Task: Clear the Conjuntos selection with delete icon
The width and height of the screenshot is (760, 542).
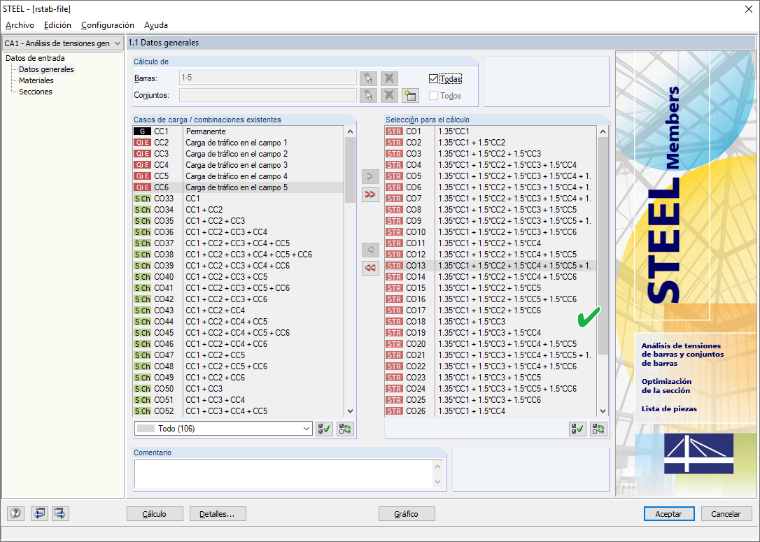Action: click(x=389, y=95)
